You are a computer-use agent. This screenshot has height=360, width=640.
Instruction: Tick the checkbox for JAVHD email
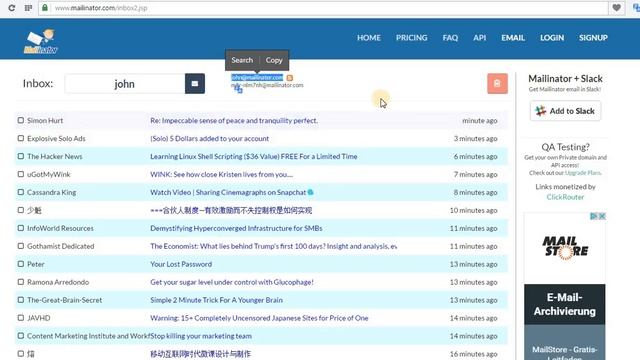click(x=21, y=318)
